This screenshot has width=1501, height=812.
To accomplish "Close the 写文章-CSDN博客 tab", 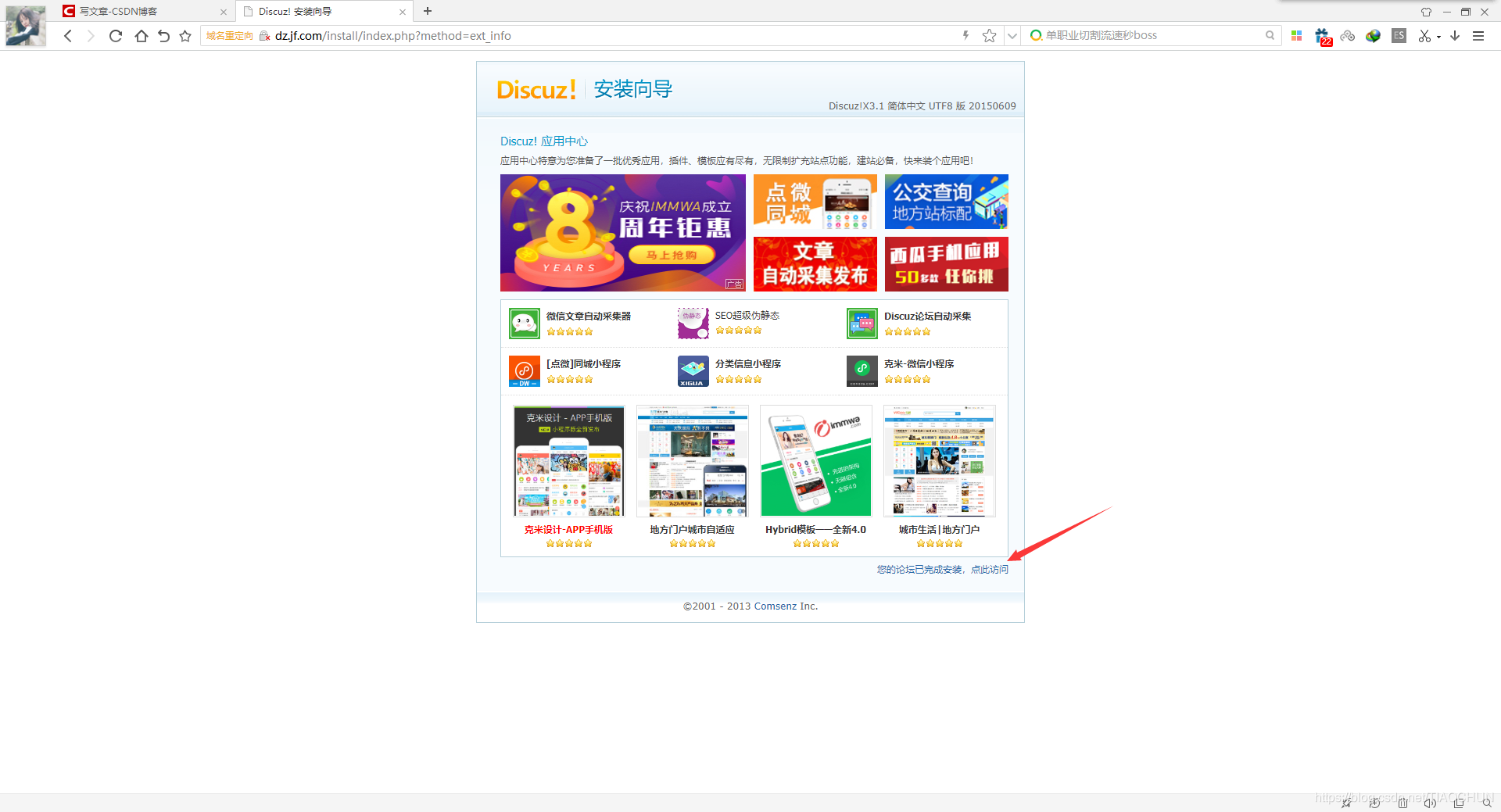I will coord(224,12).
